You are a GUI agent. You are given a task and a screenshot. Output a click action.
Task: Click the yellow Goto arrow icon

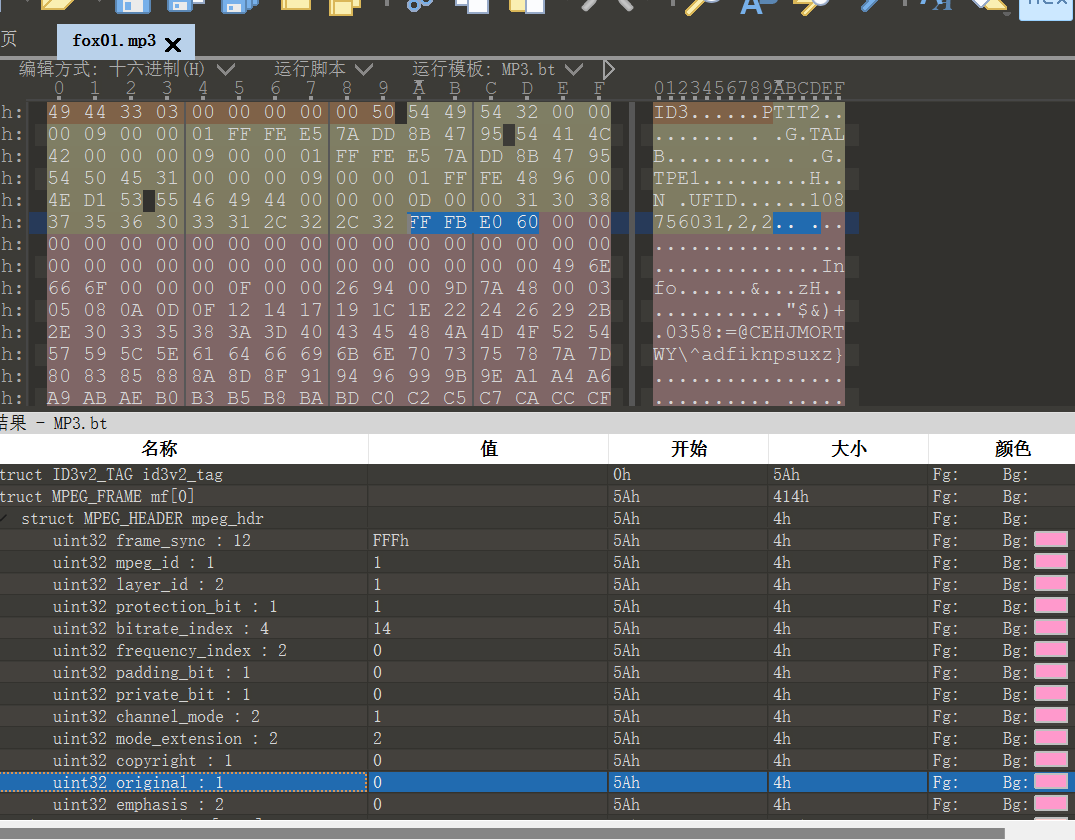click(810, 9)
